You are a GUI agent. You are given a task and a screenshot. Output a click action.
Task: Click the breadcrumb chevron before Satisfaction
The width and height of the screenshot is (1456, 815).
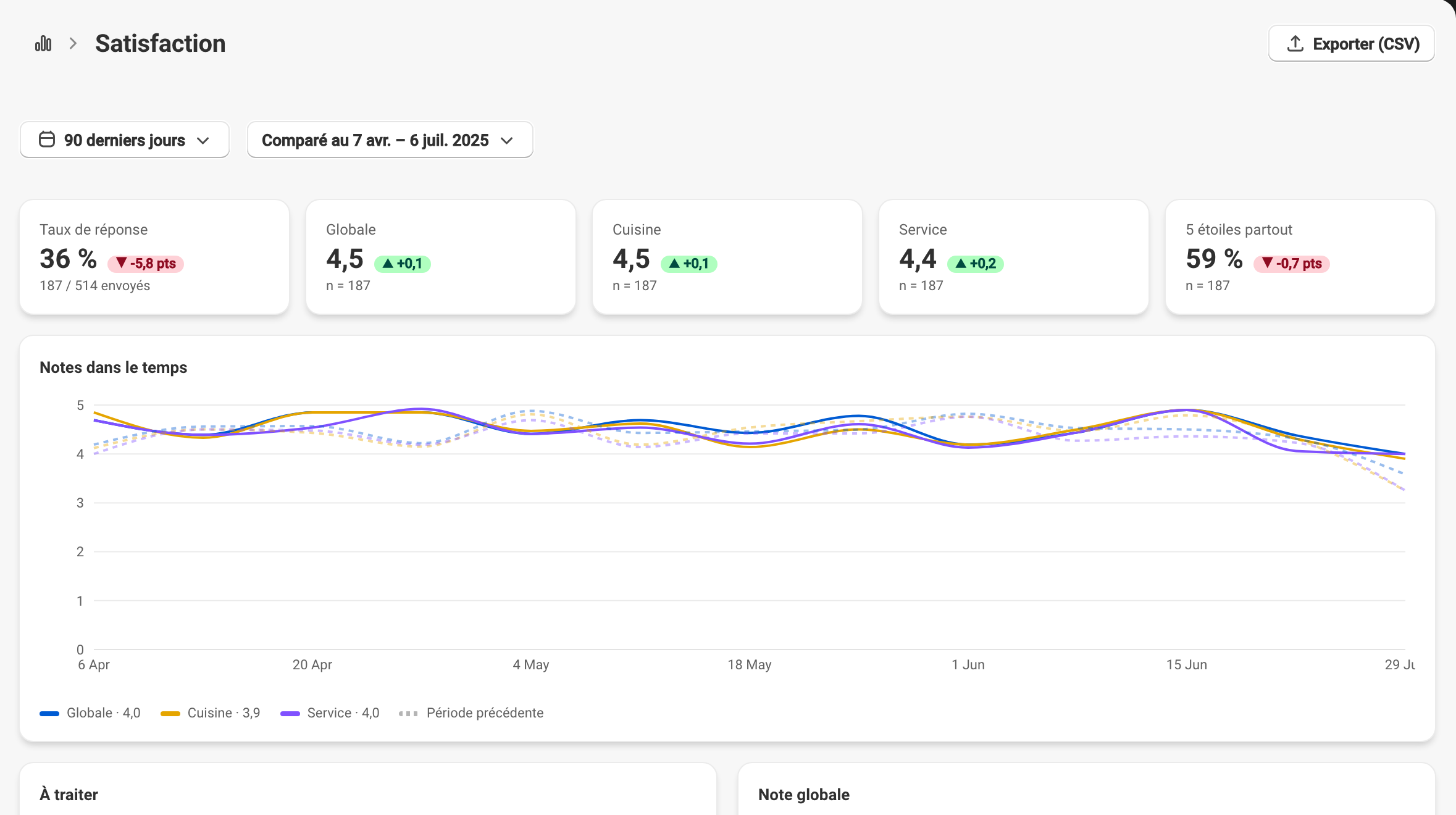[x=73, y=44]
